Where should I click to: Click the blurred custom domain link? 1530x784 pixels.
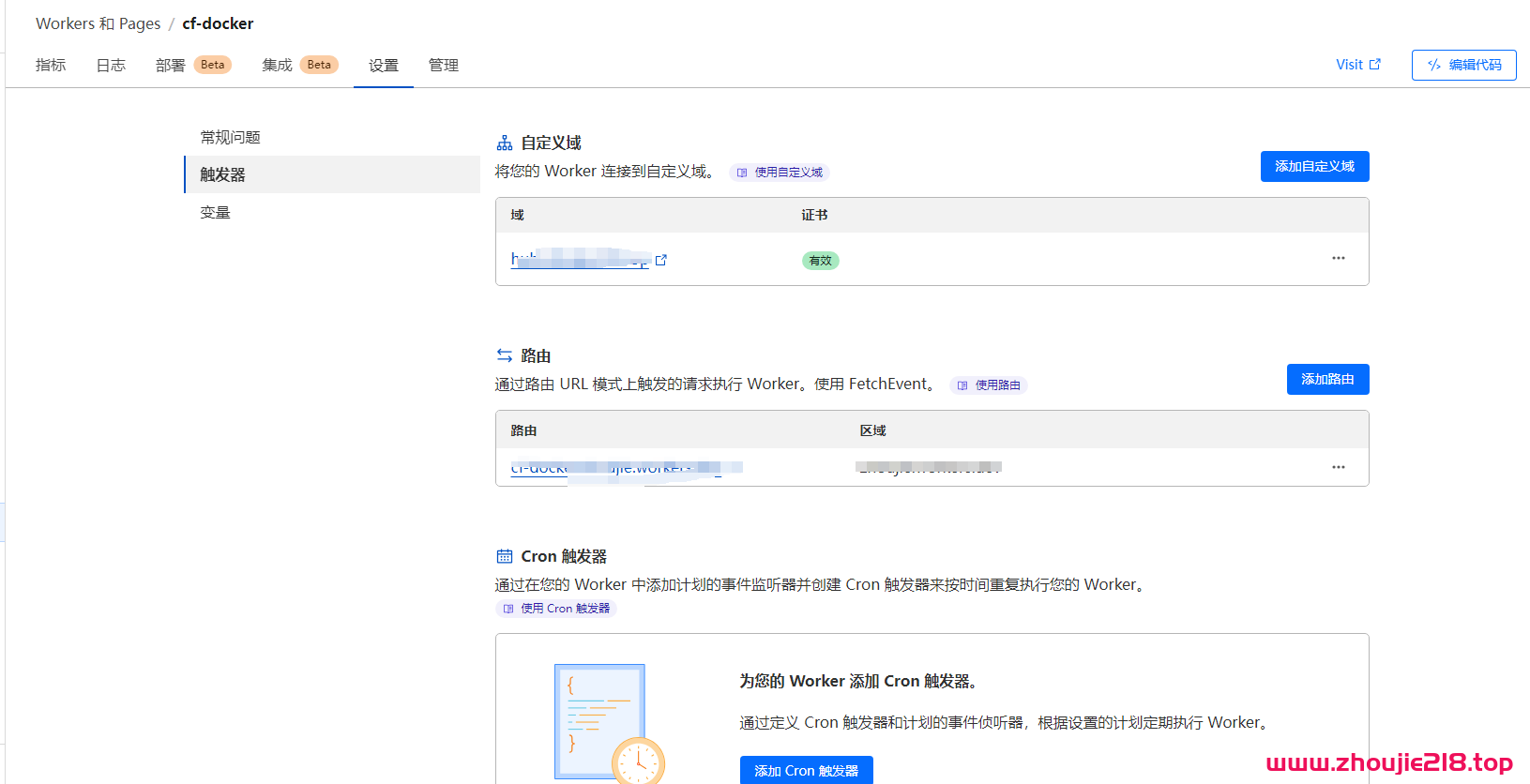(580, 259)
